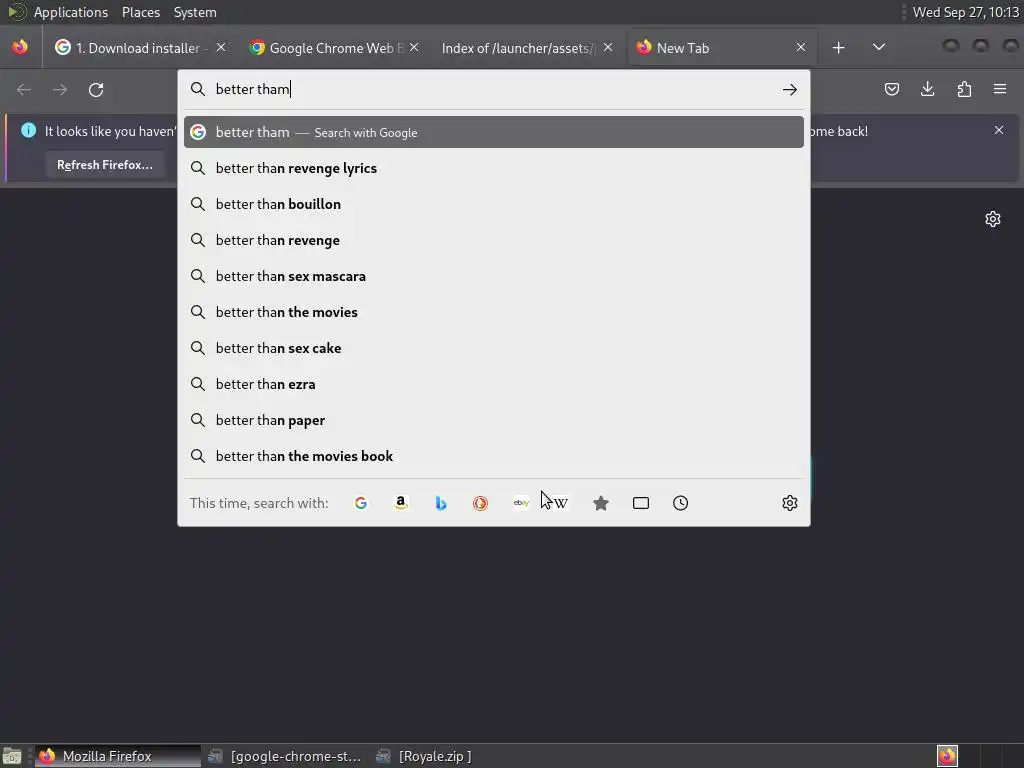Search with Amazon one-off engine icon
The image size is (1024, 768).
tap(401, 503)
